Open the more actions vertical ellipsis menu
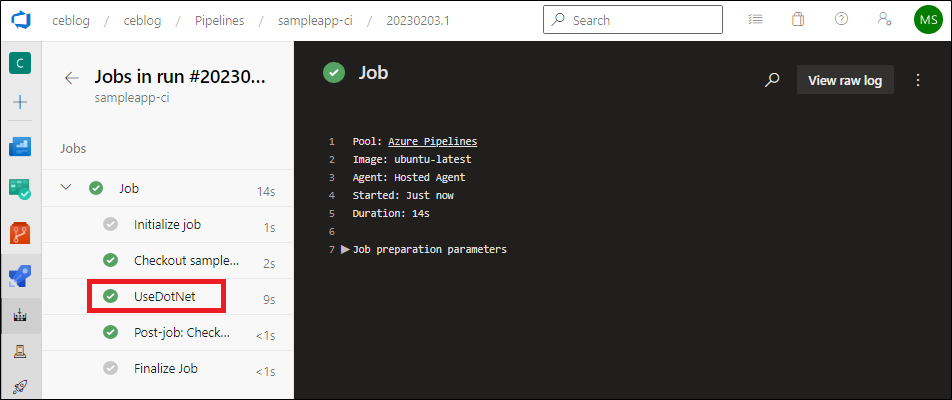 tap(918, 80)
